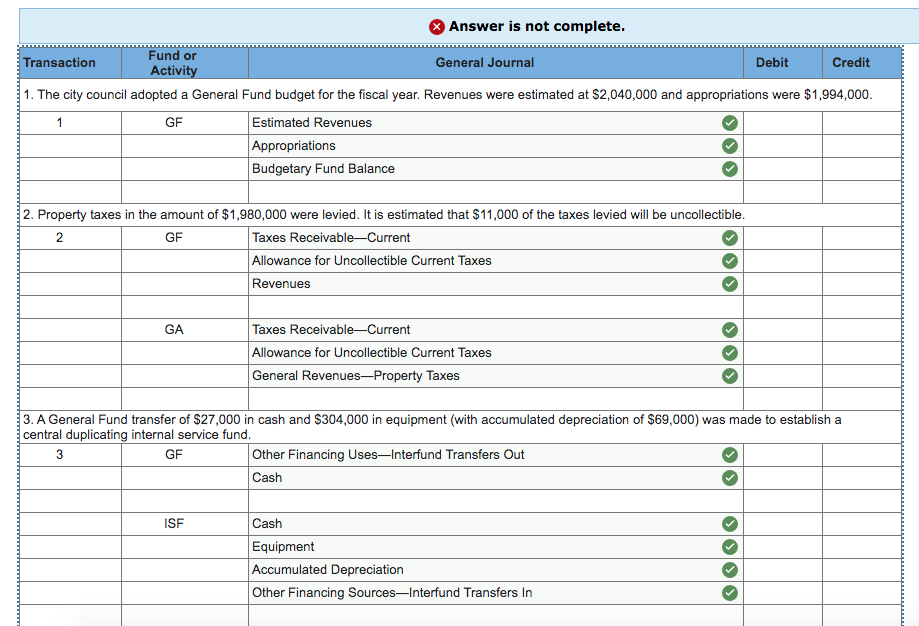This screenshot has width=919, height=626.
Task: Click Credit cell for Appropriations
Action: [862, 146]
